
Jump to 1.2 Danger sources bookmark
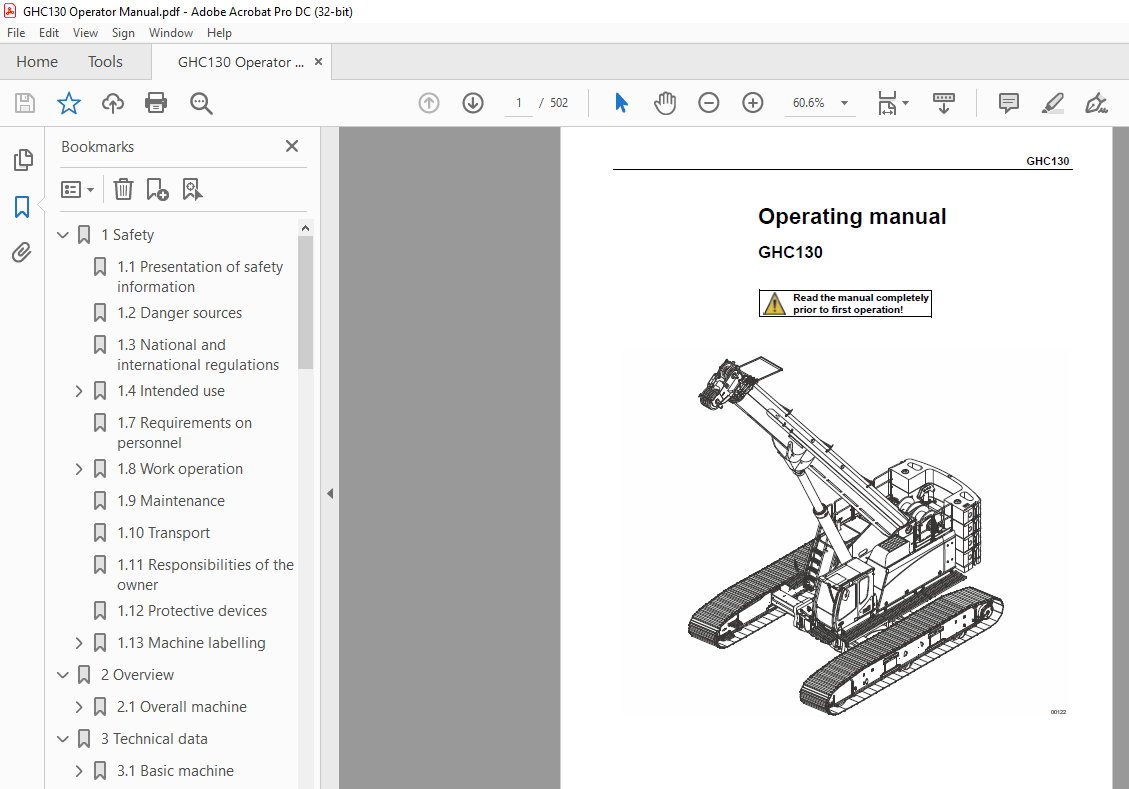(179, 313)
